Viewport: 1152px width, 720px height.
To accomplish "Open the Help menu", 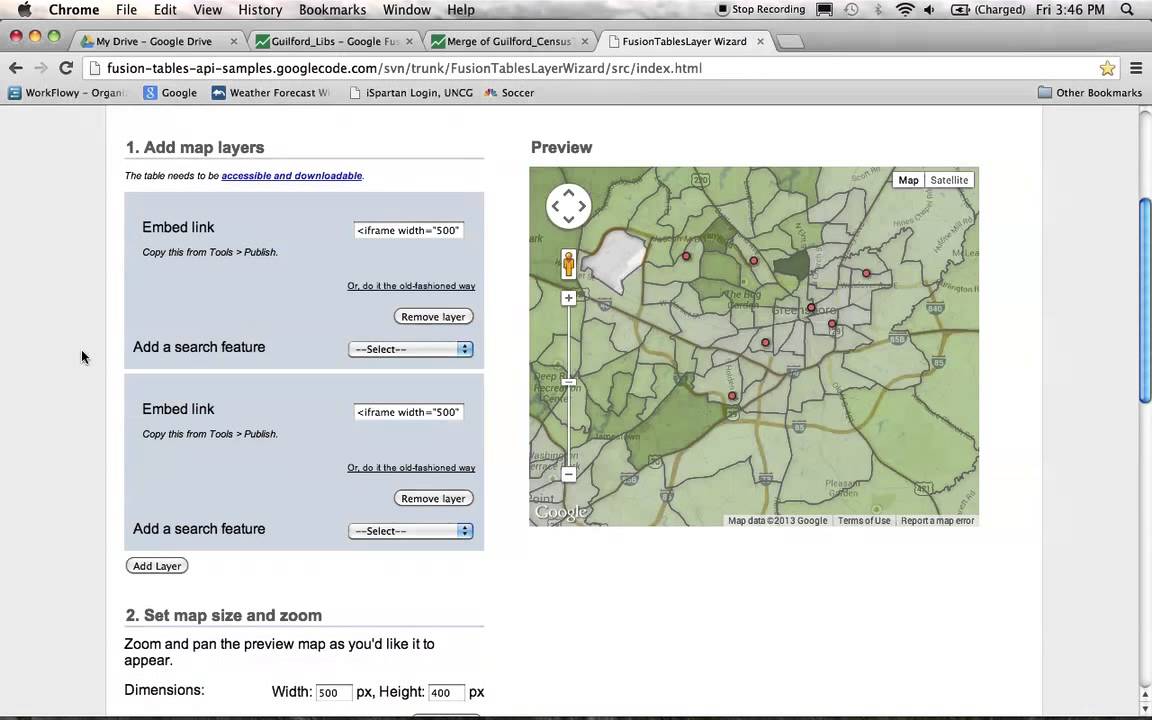I will (461, 10).
